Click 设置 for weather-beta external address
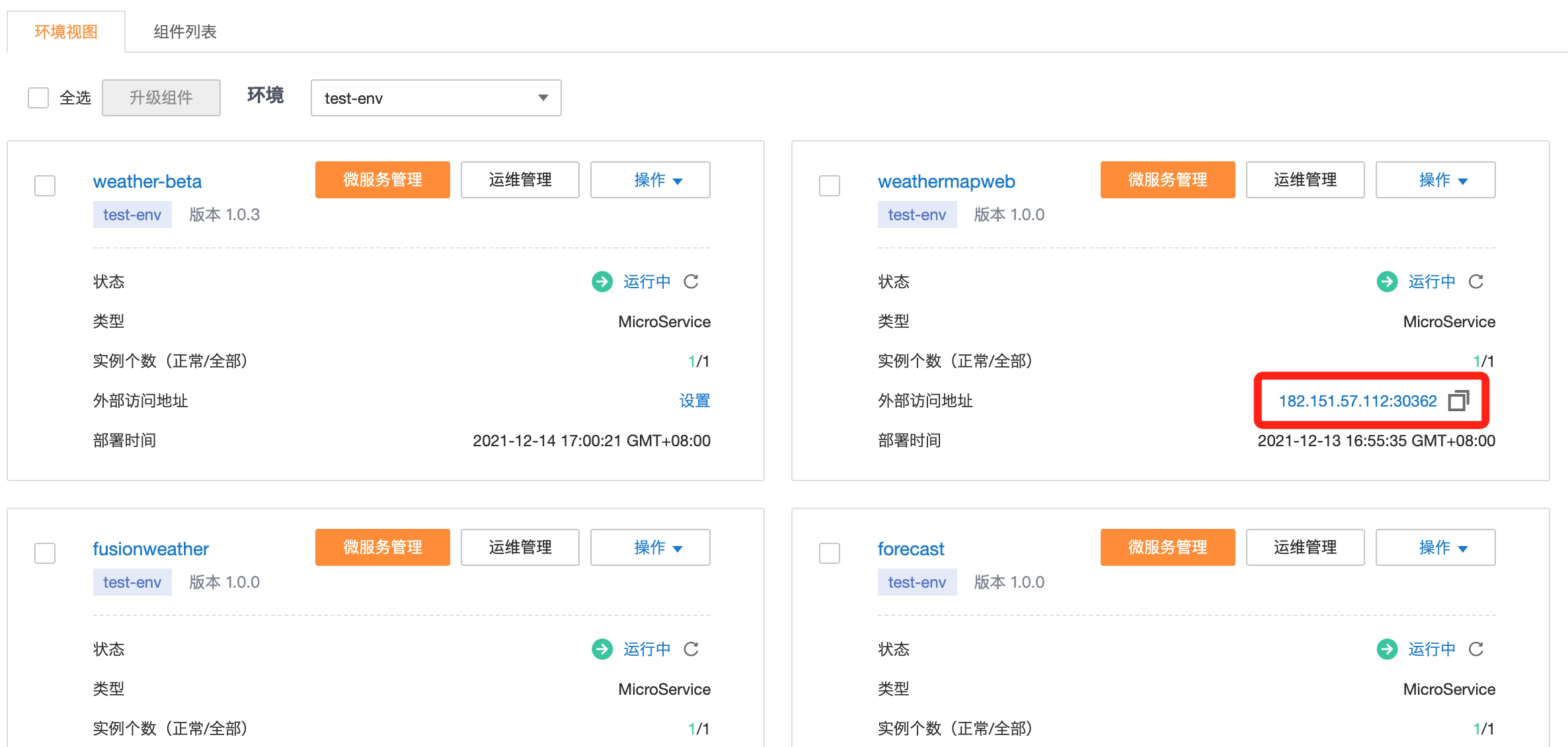Viewport: 1568px width, 747px height. (694, 401)
